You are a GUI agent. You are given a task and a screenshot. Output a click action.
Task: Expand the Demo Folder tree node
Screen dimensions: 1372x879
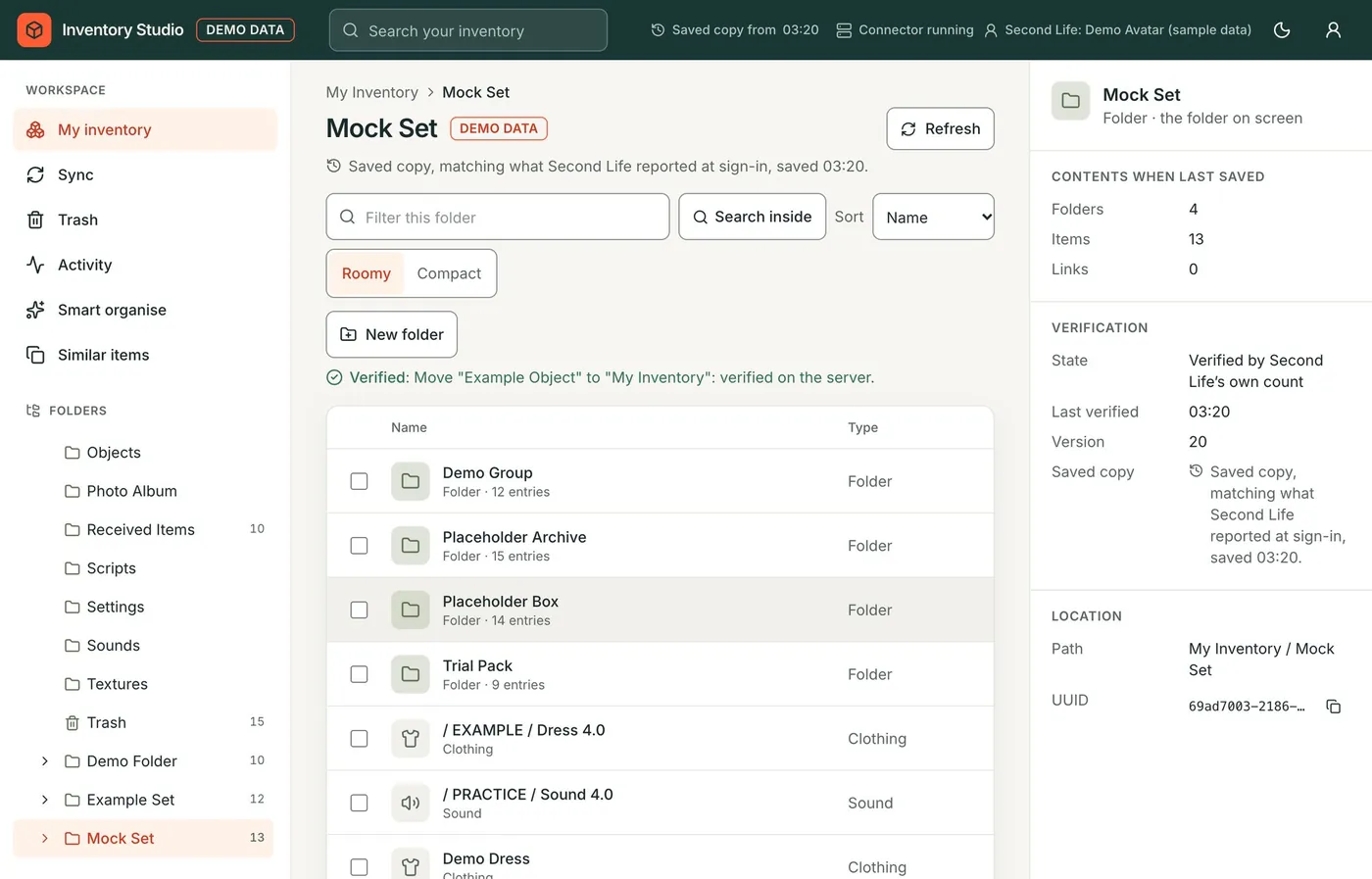tap(44, 761)
